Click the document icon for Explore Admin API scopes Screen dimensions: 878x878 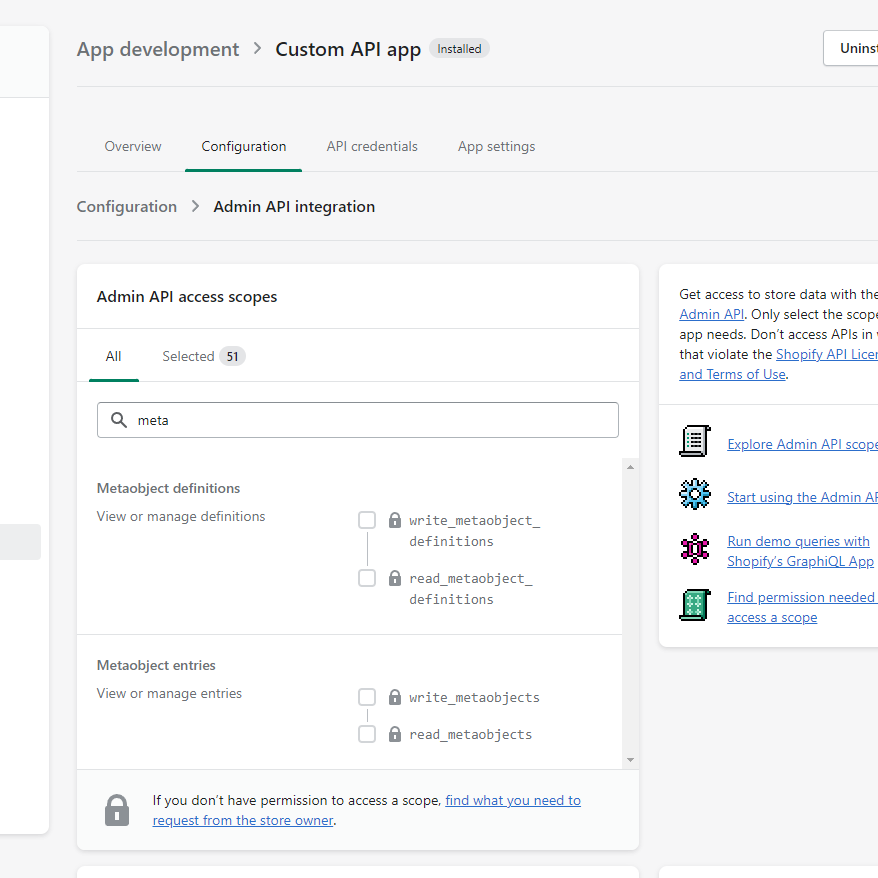695,441
